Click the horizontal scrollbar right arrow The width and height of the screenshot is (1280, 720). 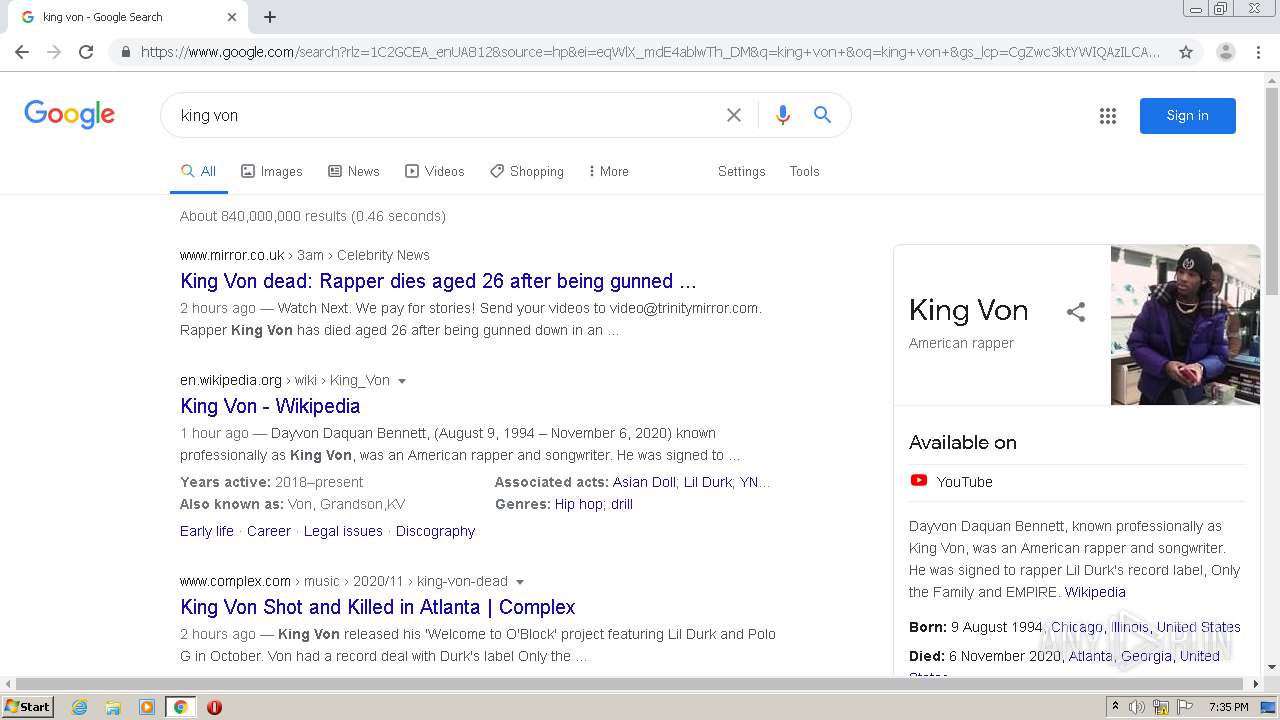click(1257, 684)
